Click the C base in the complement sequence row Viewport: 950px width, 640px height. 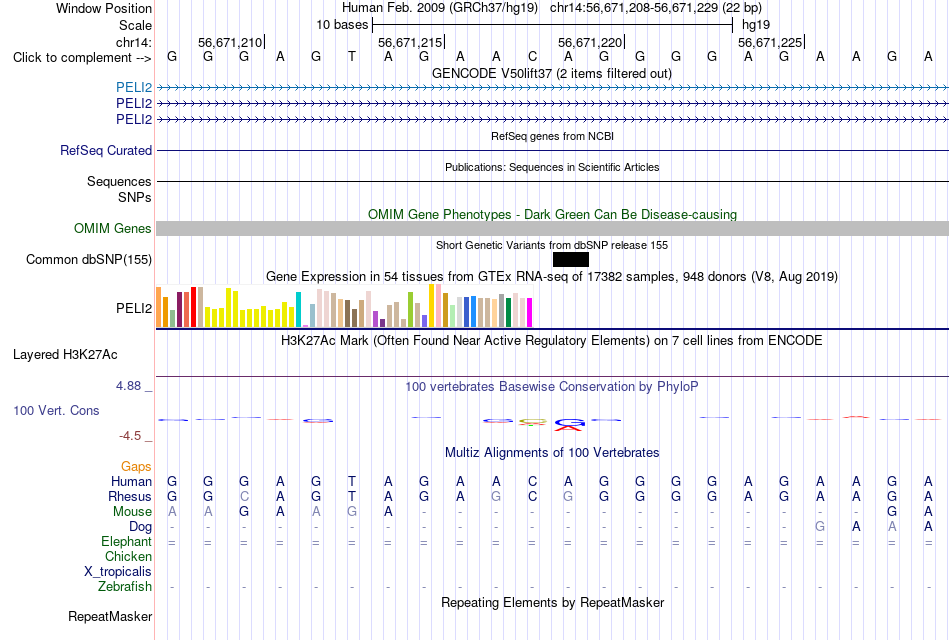point(532,57)
